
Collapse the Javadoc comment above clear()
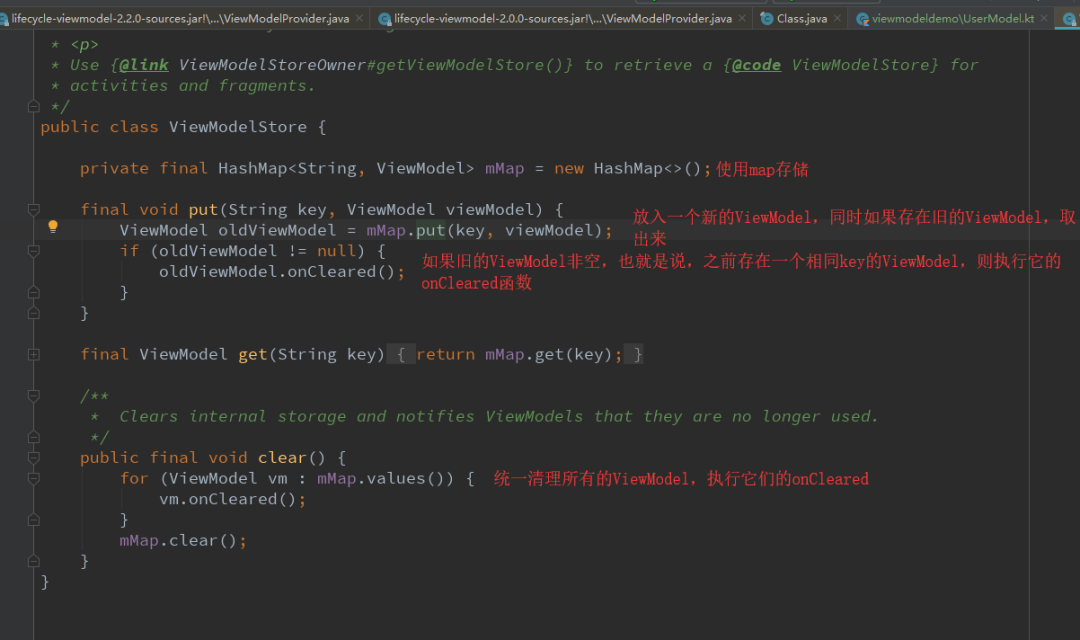point(33,395)
